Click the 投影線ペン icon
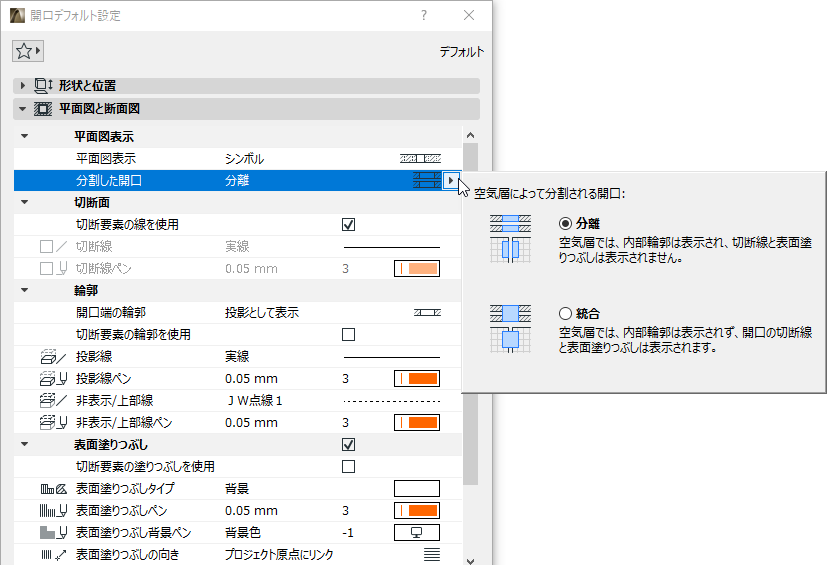This screenshot has height=565, width=829. click(53, 378)
